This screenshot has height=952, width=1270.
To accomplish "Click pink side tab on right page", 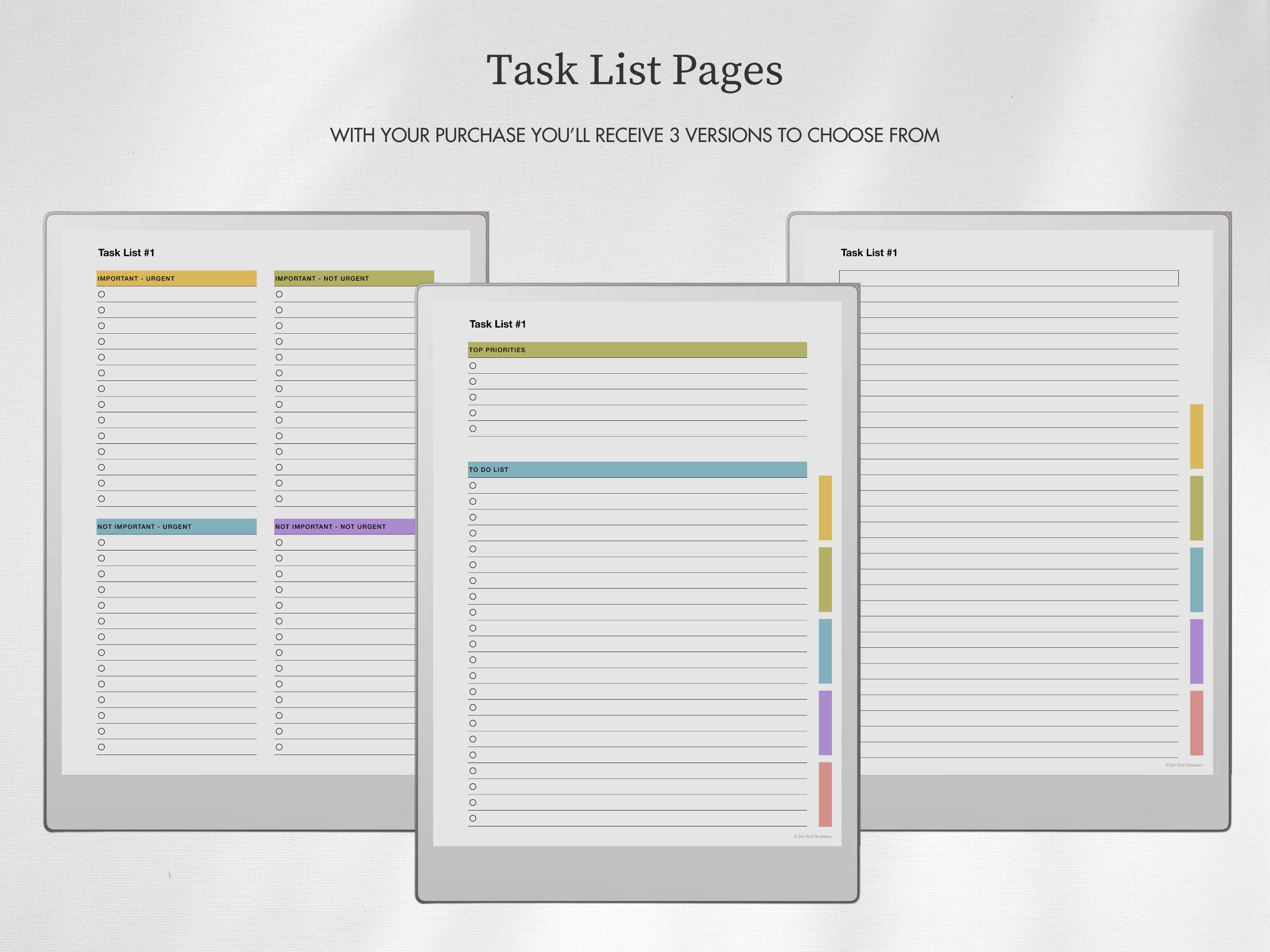I will (1196, 723).
